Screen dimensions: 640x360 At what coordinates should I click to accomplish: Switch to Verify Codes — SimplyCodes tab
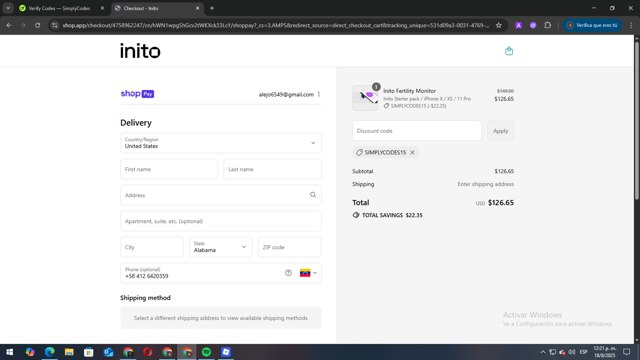[59, 8]
